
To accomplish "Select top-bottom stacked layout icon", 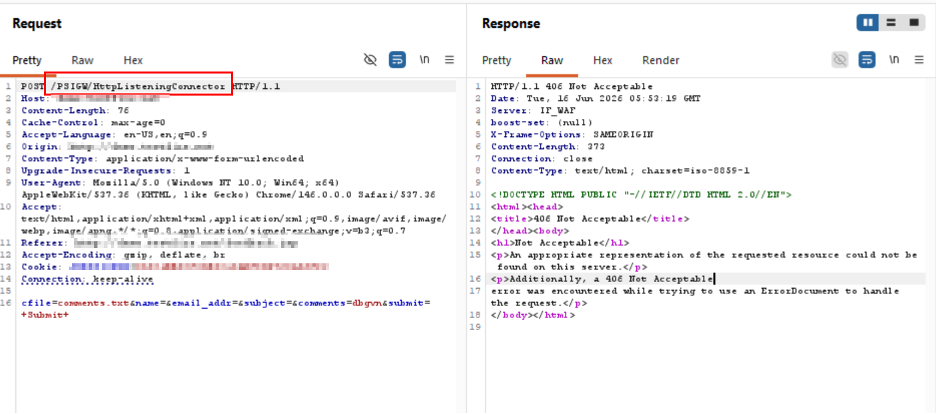I will click(891, 23).
